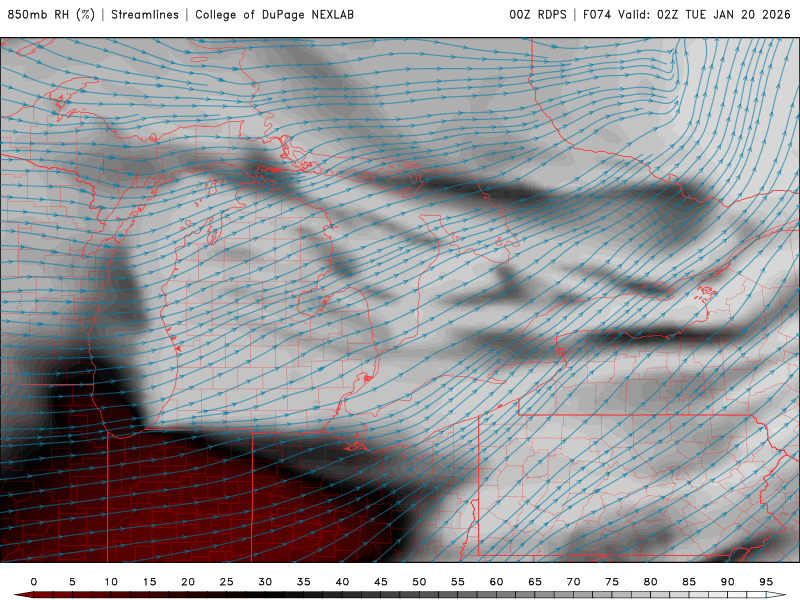Click the colorbar label '60'
The width and height of the screenshot is (800, 600).
[496, 582]
